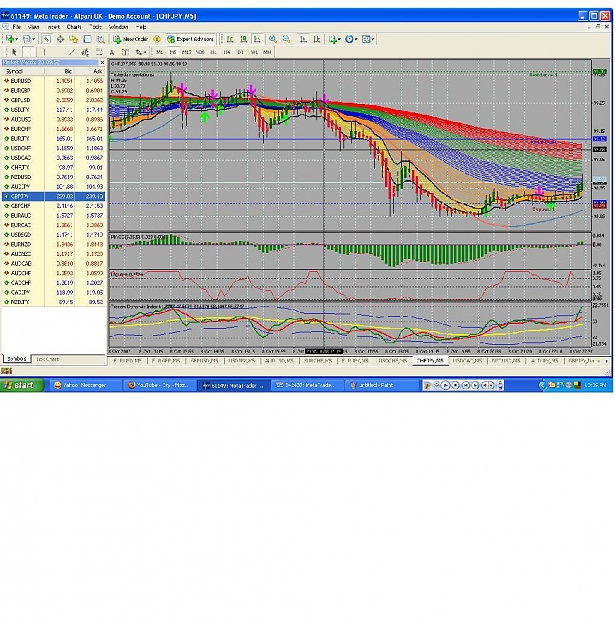Open the MetaEditor yellow diamond icon

click(x=157, y=39)
